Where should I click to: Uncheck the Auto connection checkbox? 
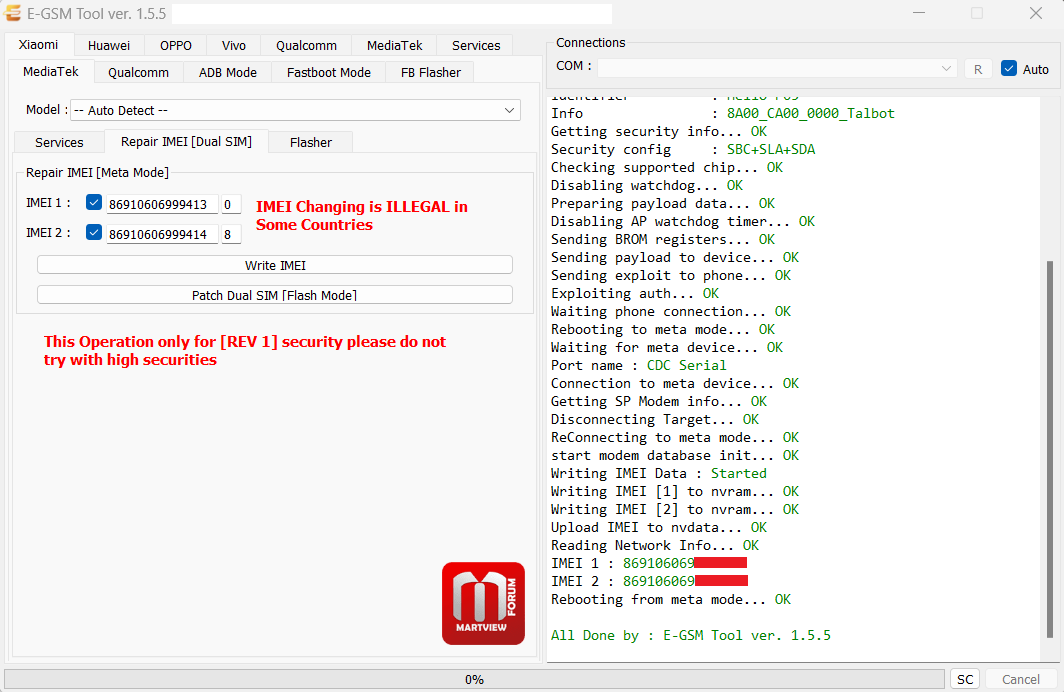(x=1009, y=69)
